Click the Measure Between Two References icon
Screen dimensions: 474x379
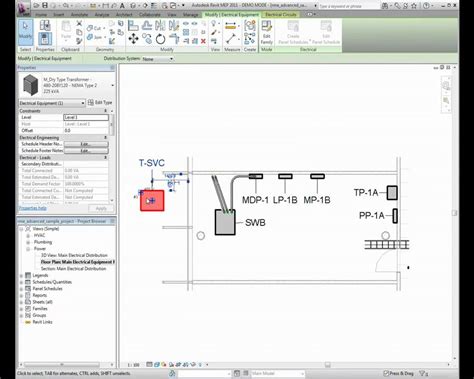point(231,39)
